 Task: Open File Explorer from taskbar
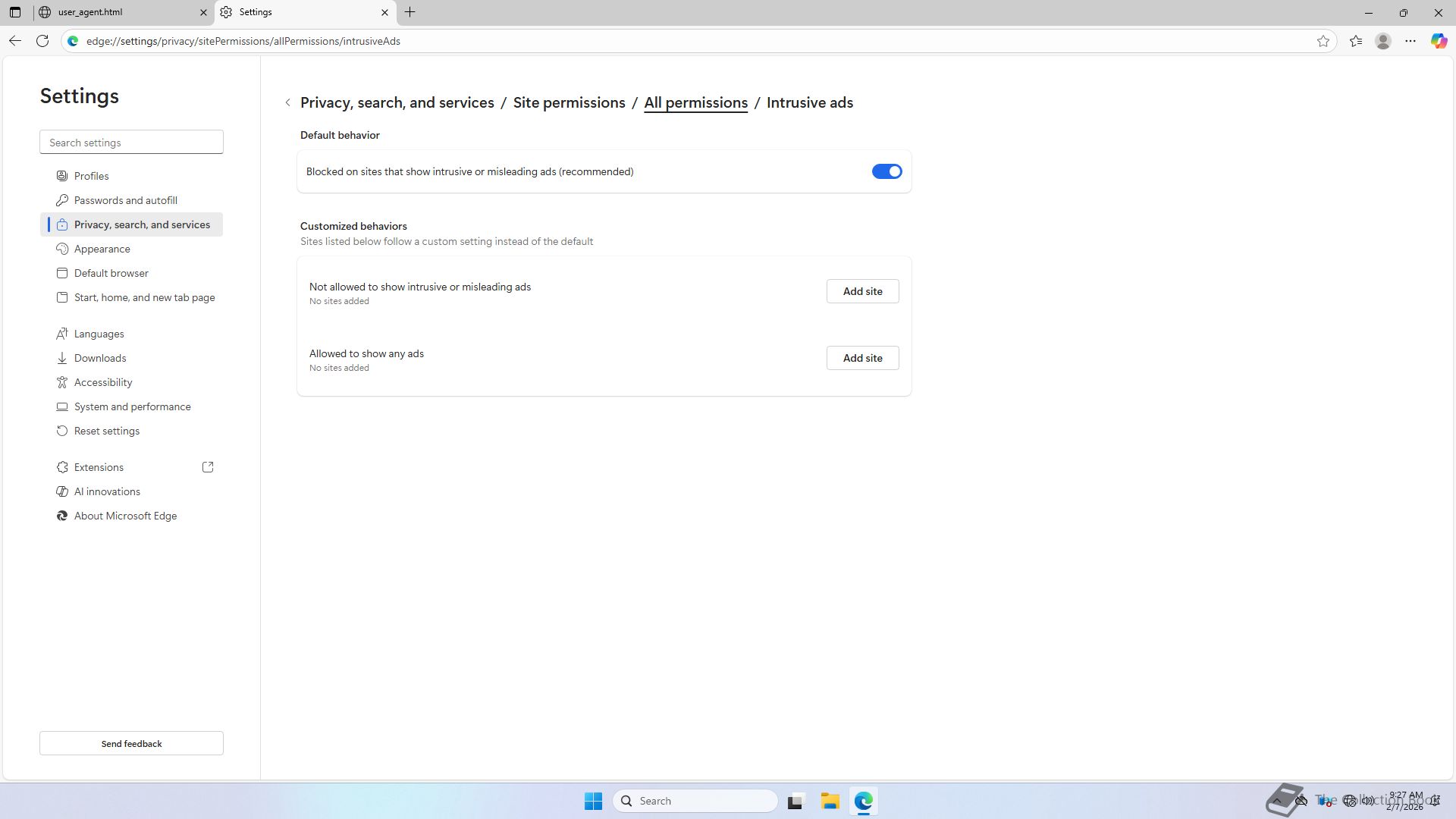coord(830,801)
